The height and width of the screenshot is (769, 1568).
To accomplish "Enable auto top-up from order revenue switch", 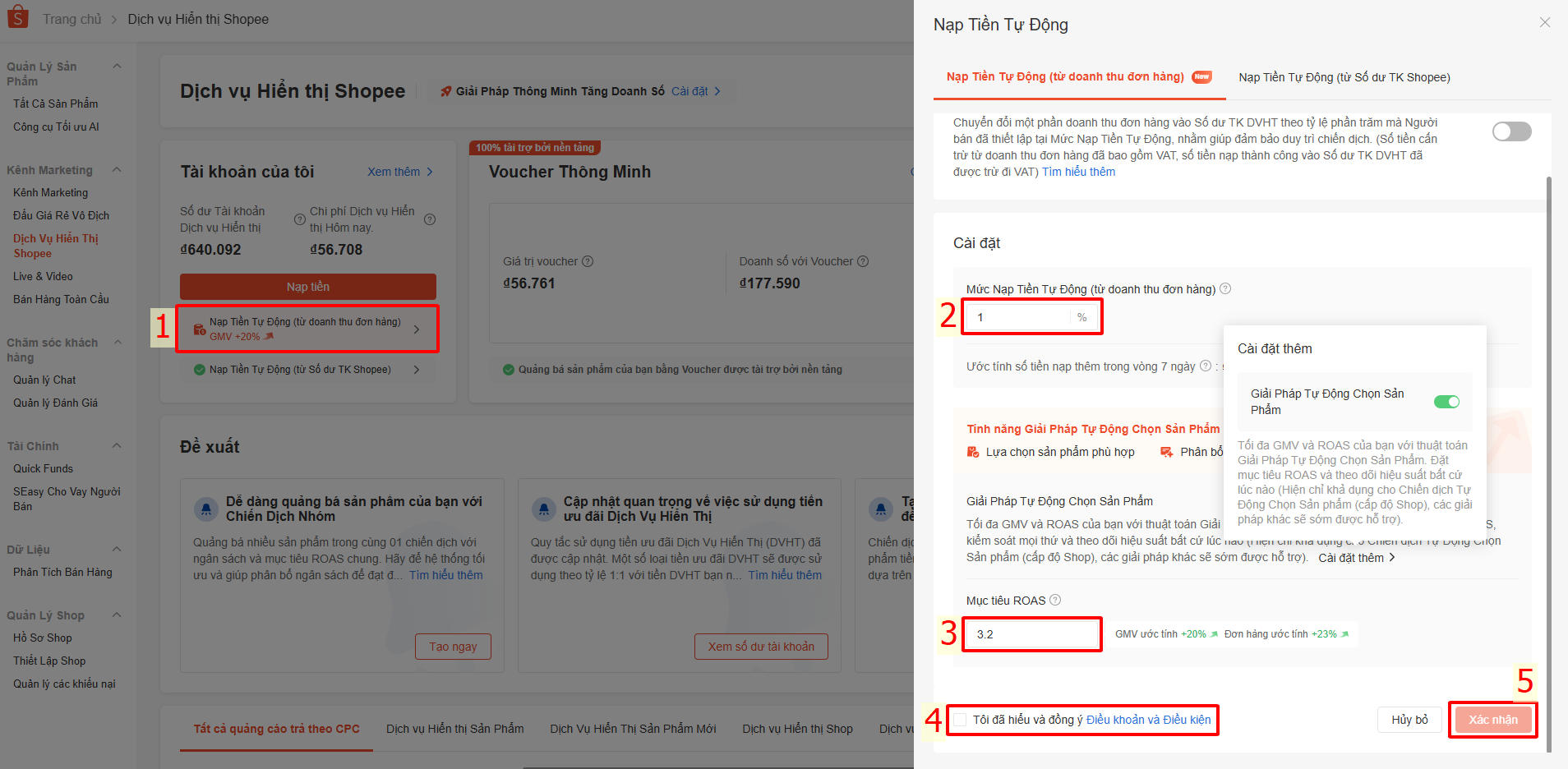I will (1512, 131).
